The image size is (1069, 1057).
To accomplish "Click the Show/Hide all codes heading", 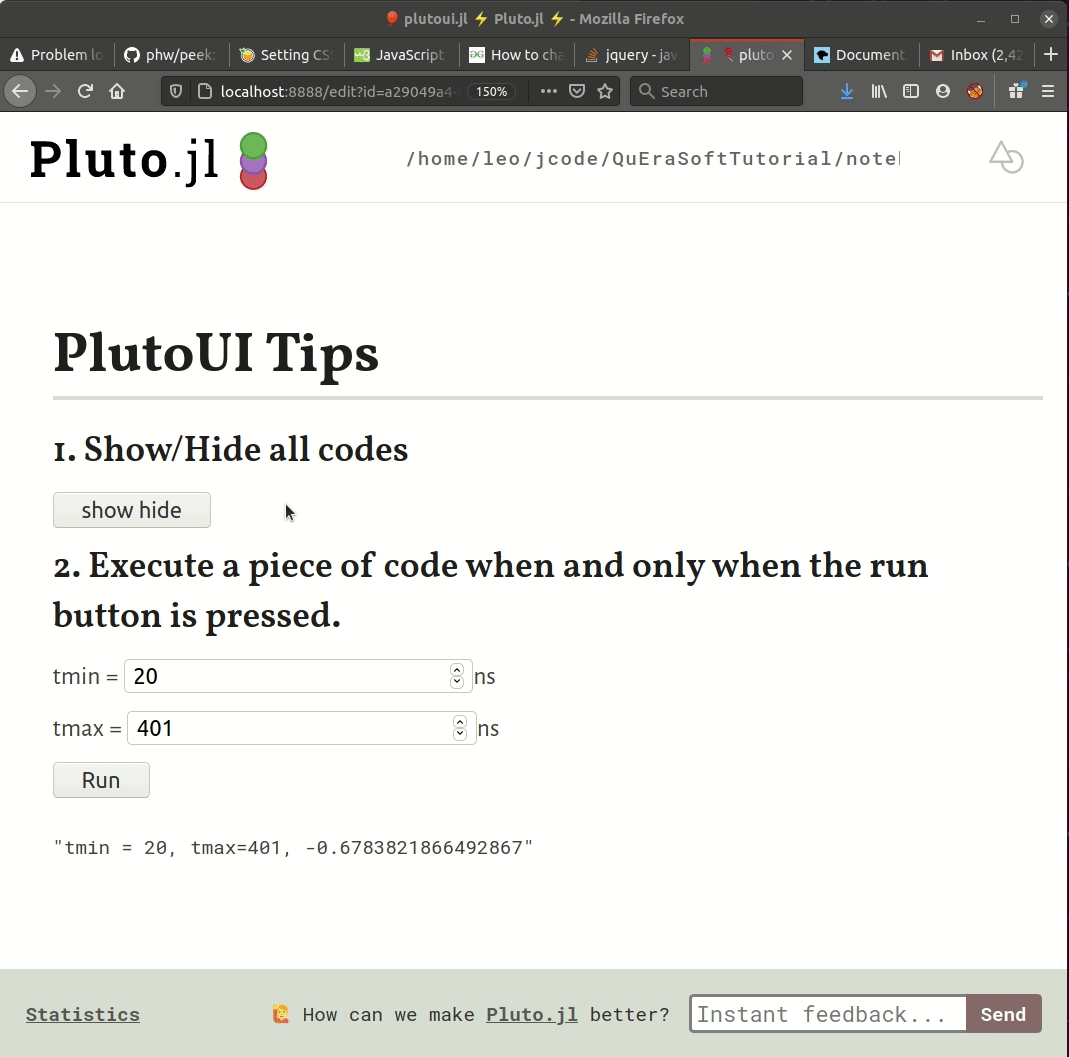I will click(230, 449).
